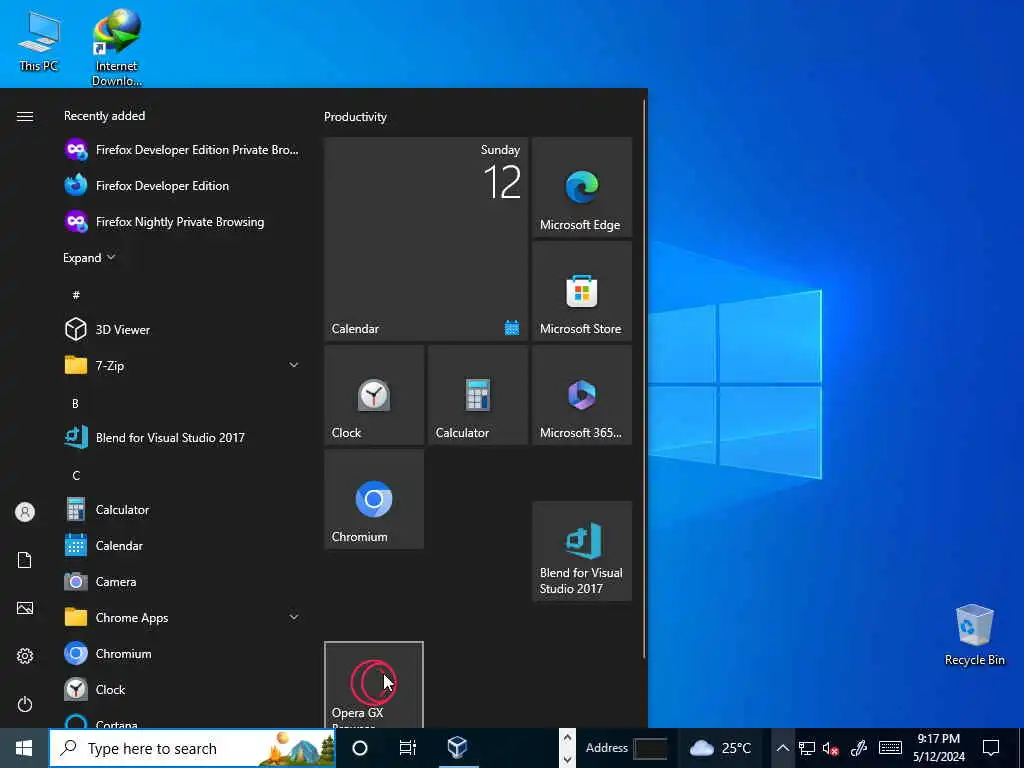Jump to the # letter index
This screenshot has height=768, width=1024.
(76, 295)
